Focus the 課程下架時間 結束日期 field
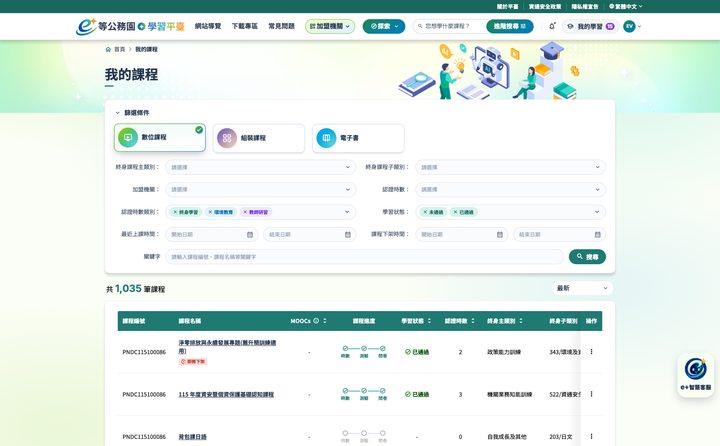 pyautogui.click(x=559, y=235)
